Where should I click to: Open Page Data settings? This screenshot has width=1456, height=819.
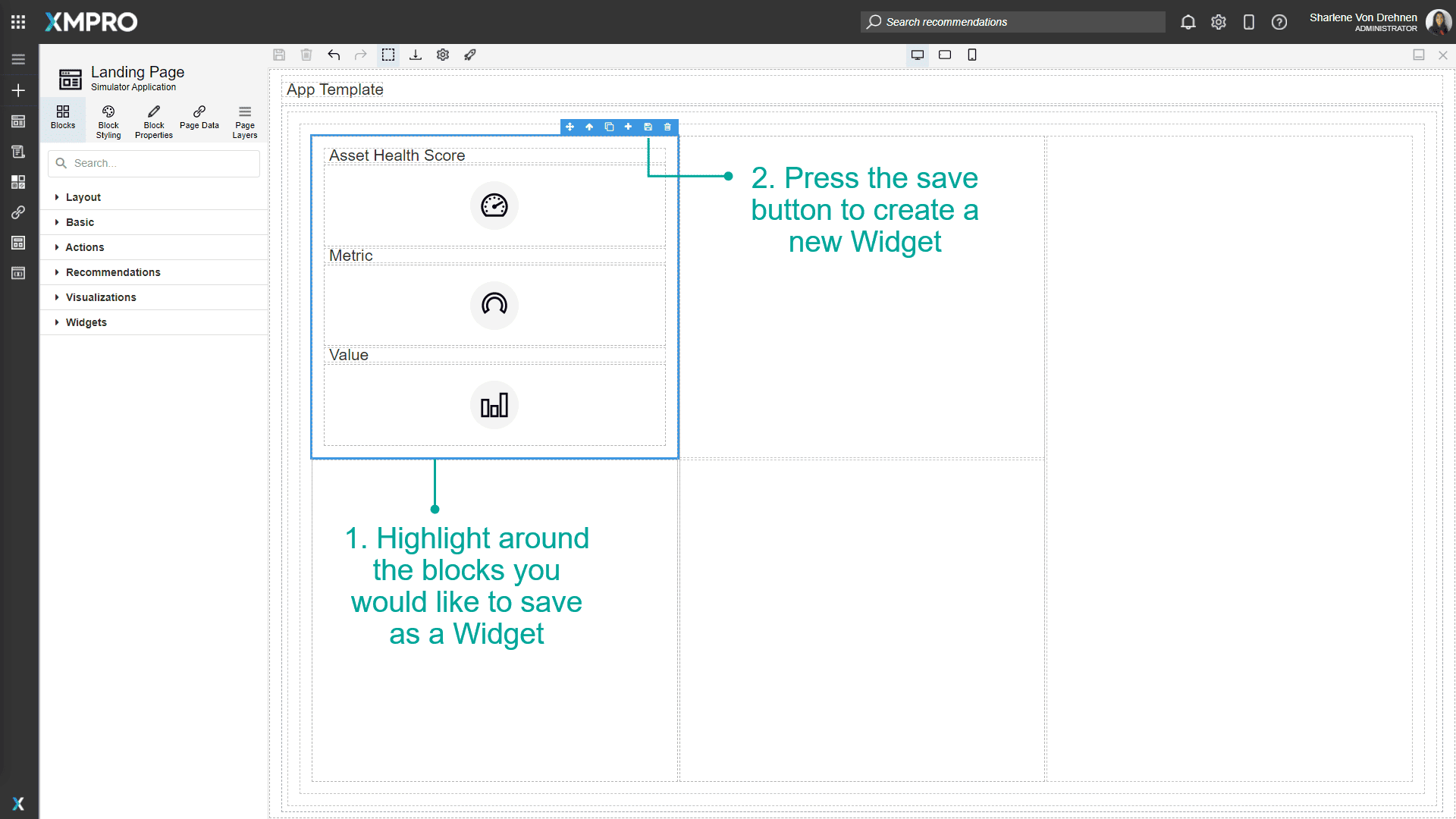coord(199,121)
